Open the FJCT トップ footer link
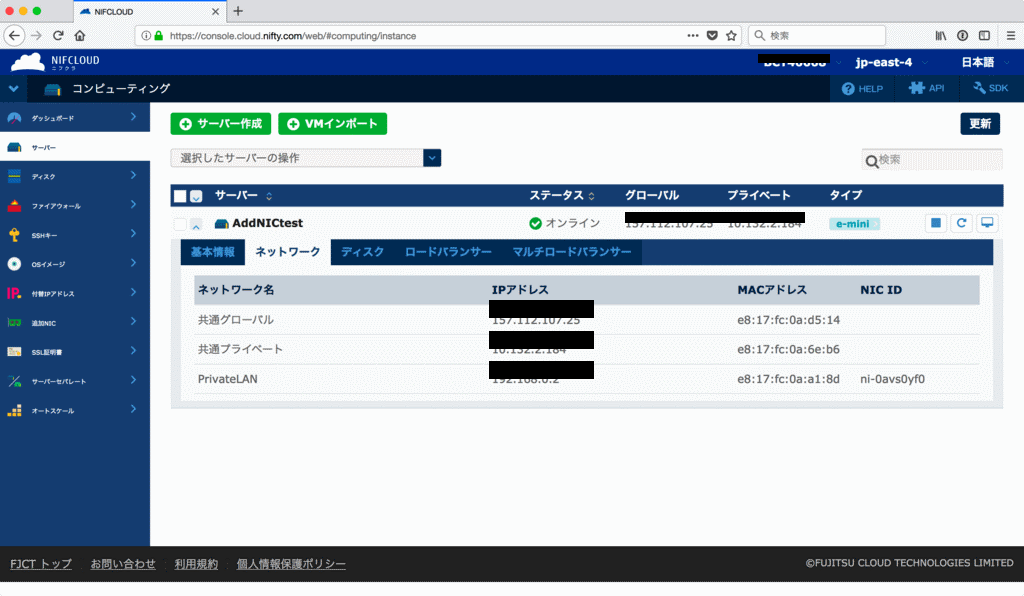This screenshot has width=1024, height=596. tap(40, 564)
